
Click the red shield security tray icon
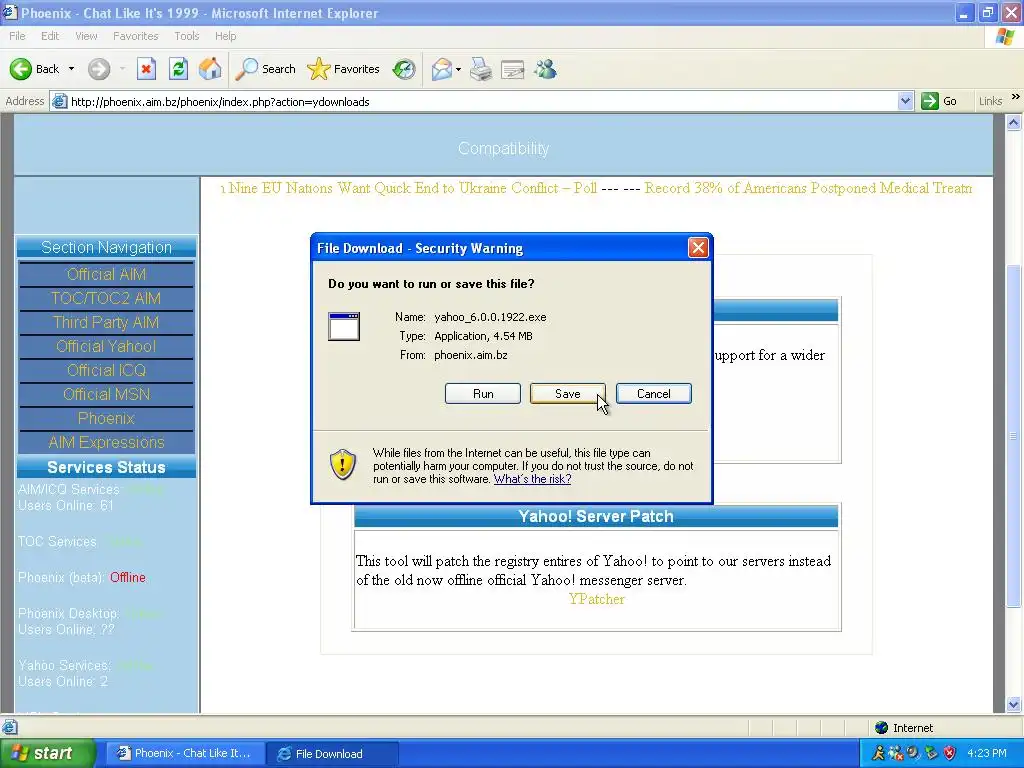(x=950, y=753)
